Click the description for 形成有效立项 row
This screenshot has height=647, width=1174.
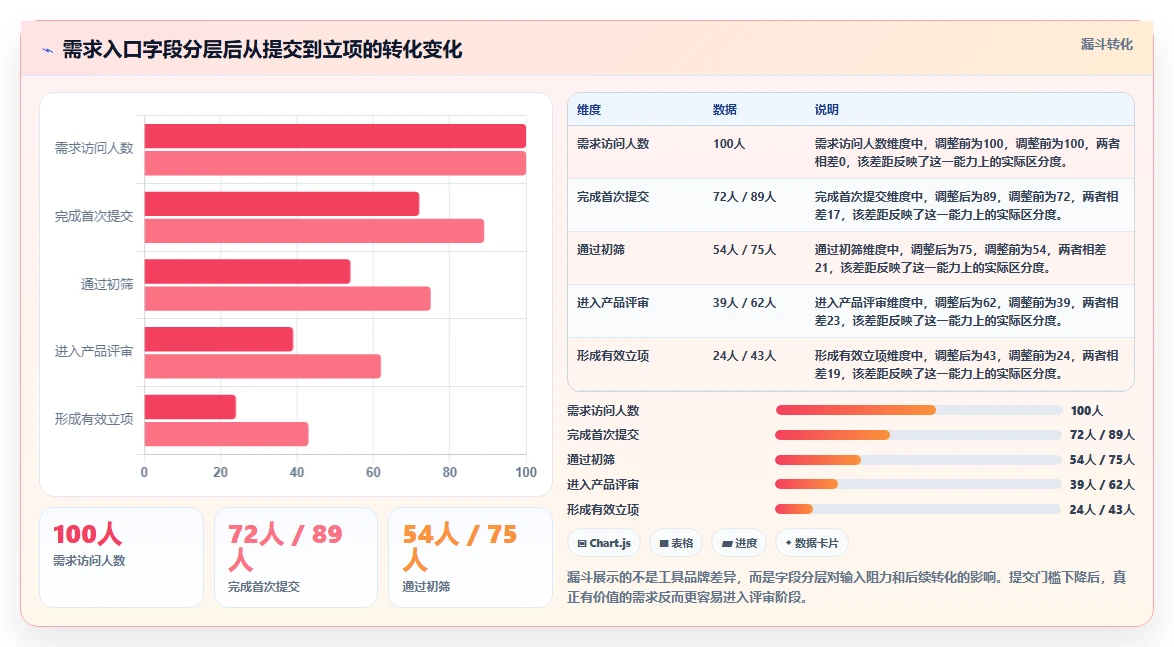967,365
